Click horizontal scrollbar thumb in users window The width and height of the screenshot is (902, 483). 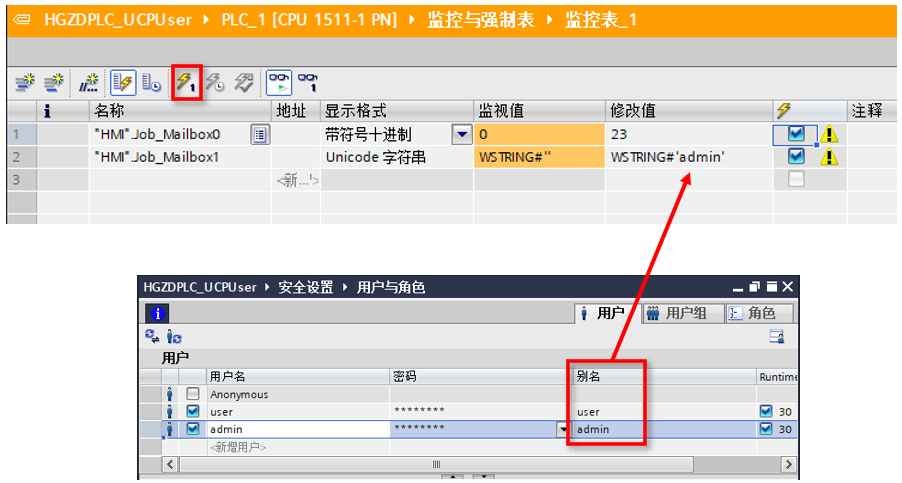coord(436,464)
